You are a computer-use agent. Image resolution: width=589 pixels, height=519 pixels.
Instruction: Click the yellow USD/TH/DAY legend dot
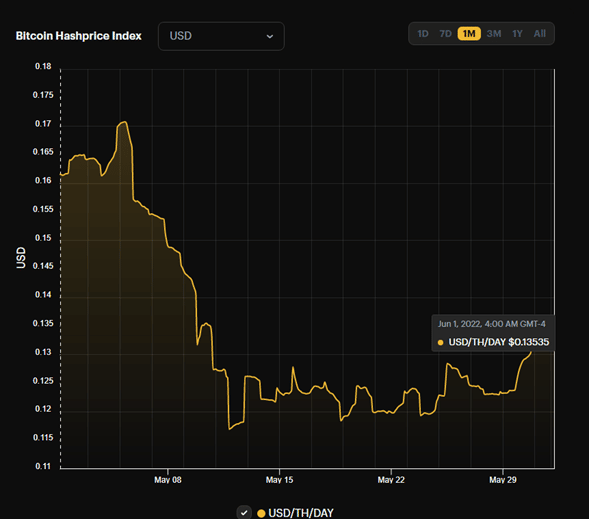[x=261, y=513]
